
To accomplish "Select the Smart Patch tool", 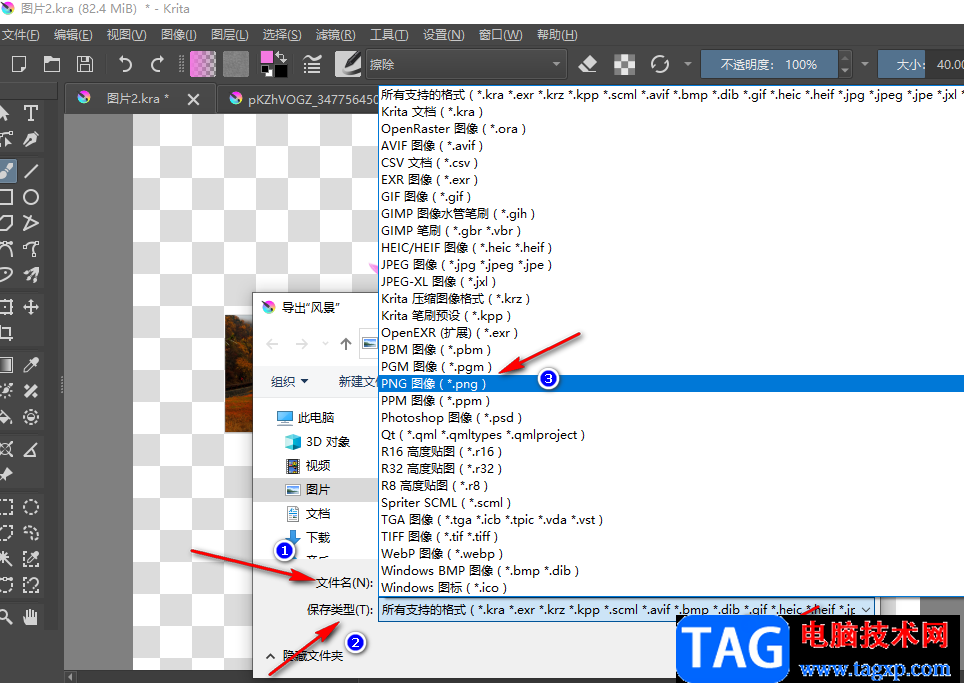I will 31,391.
